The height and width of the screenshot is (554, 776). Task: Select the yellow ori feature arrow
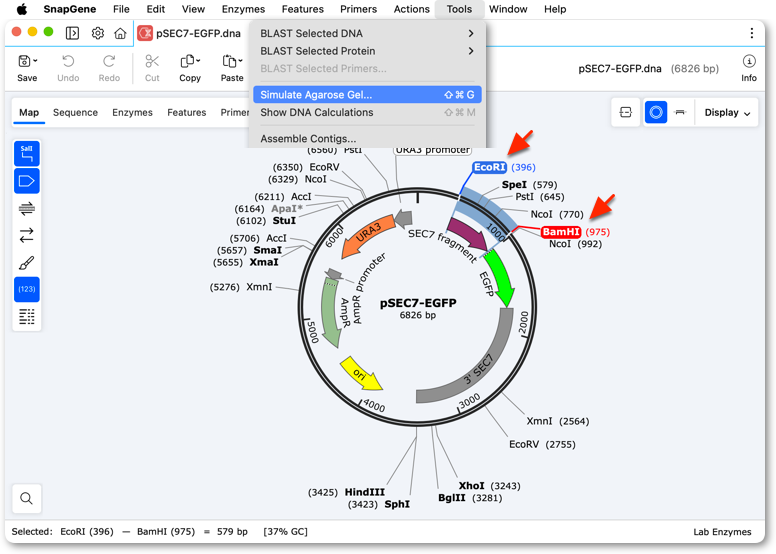pos(361,373)
